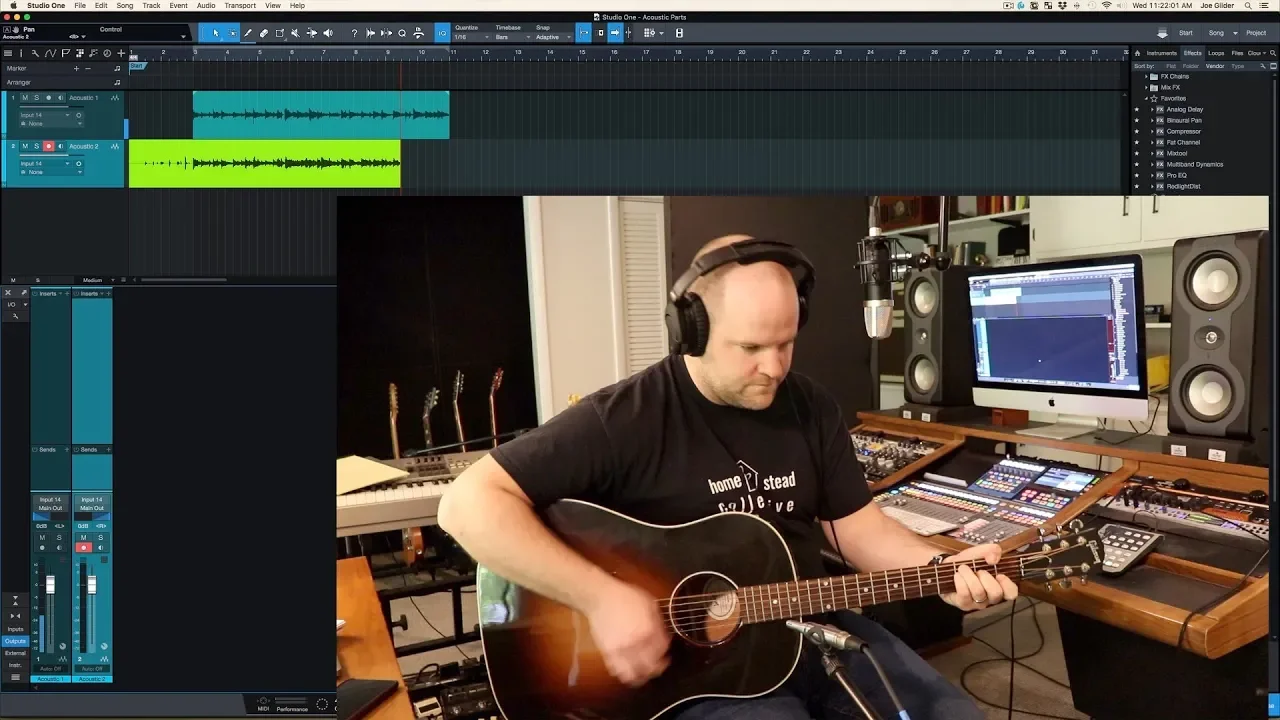
Task: Record-arm the Acoustic 1 track
Action: pyautogui.click(x=48, y=98)
